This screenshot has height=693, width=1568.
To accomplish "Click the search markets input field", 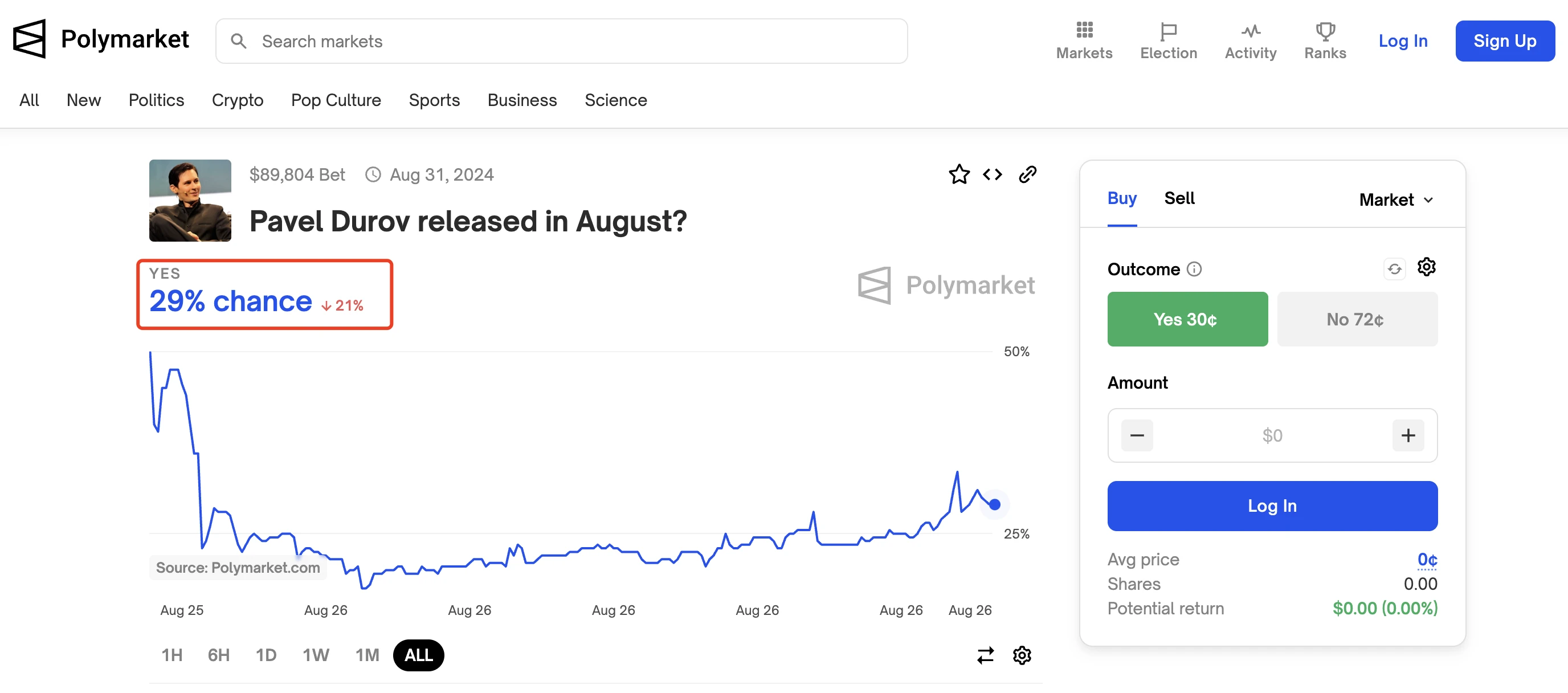I will (x=562, y=41).
